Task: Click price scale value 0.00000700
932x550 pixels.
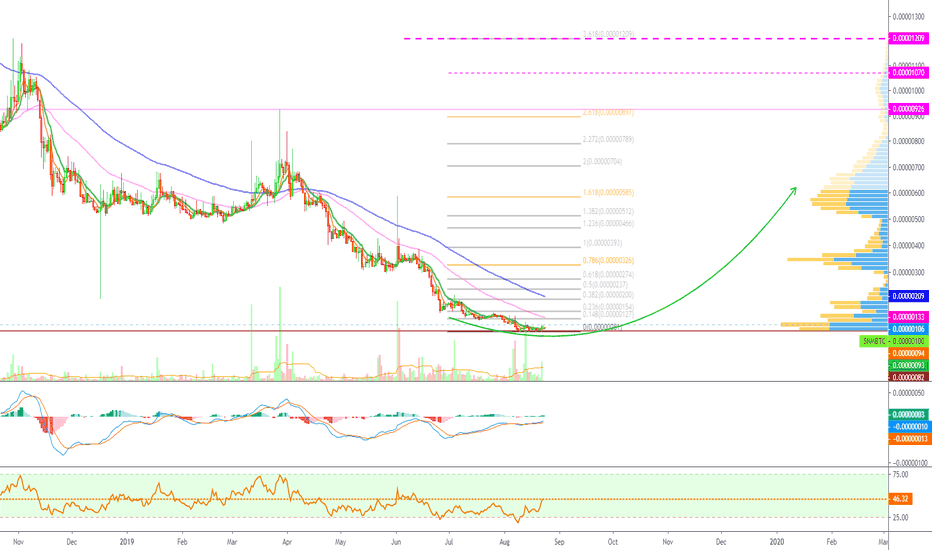Action: 909,168
